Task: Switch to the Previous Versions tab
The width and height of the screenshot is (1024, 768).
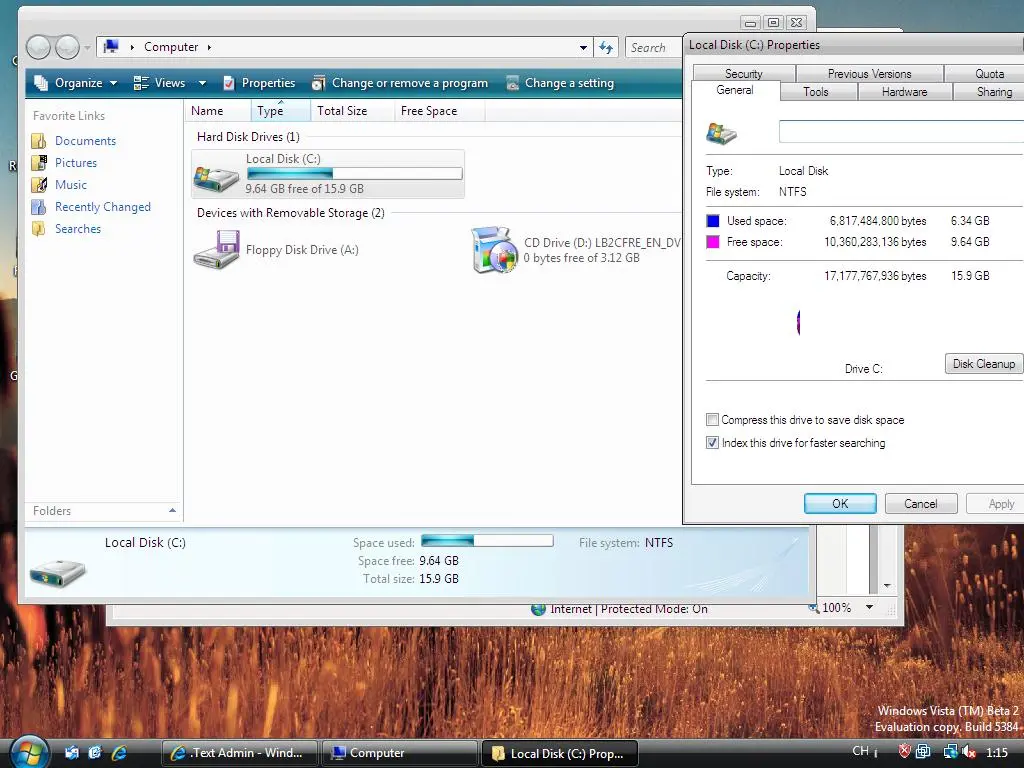Action: click(869, 74)
